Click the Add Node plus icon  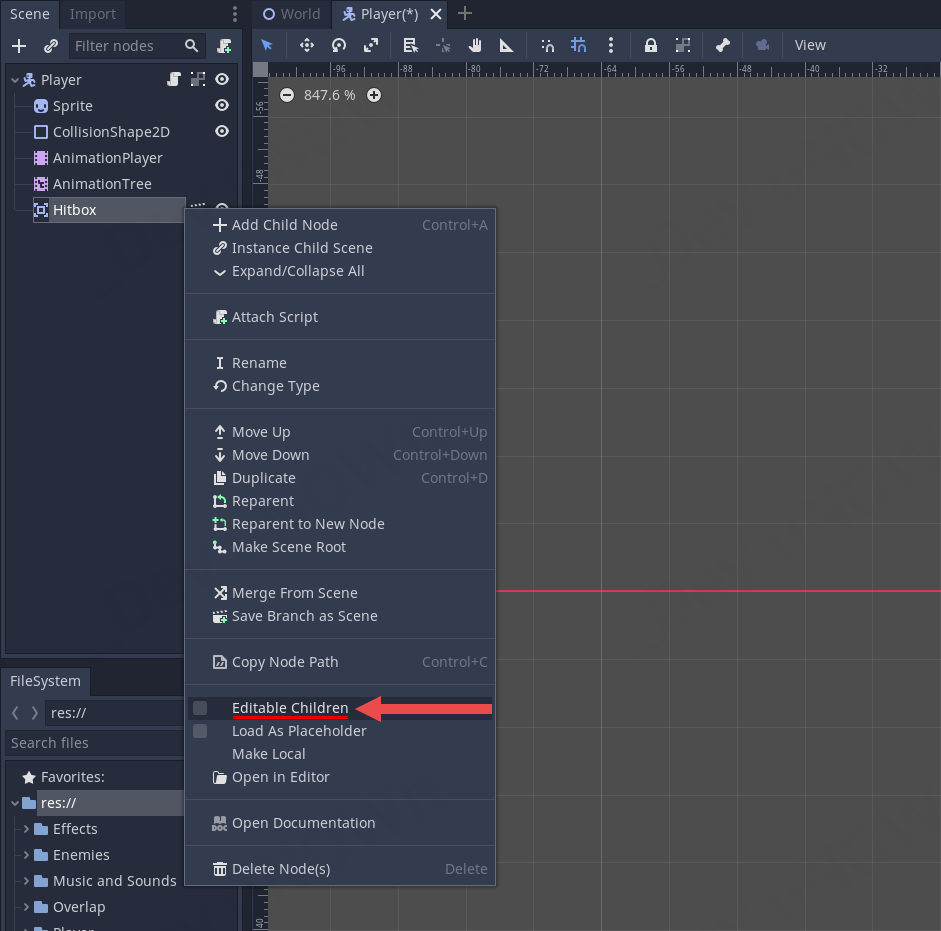(x=19, y=46)
